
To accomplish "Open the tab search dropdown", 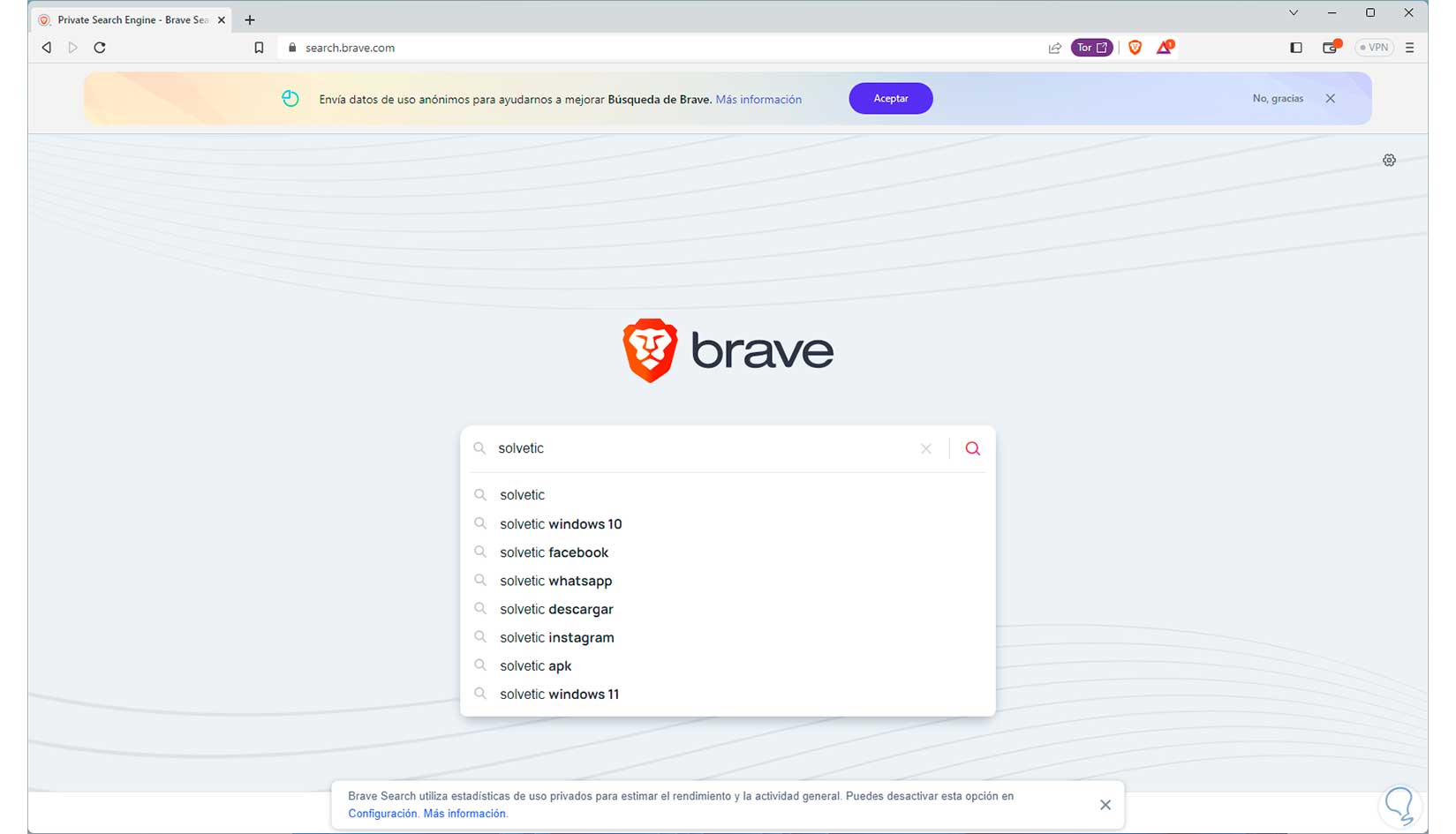I will pyautogui.click(x=1294, y=13).
